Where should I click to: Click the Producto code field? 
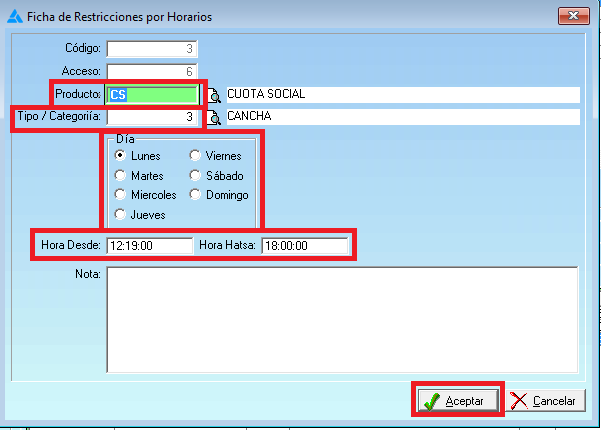pyautogui.click(x=153, y=95)
